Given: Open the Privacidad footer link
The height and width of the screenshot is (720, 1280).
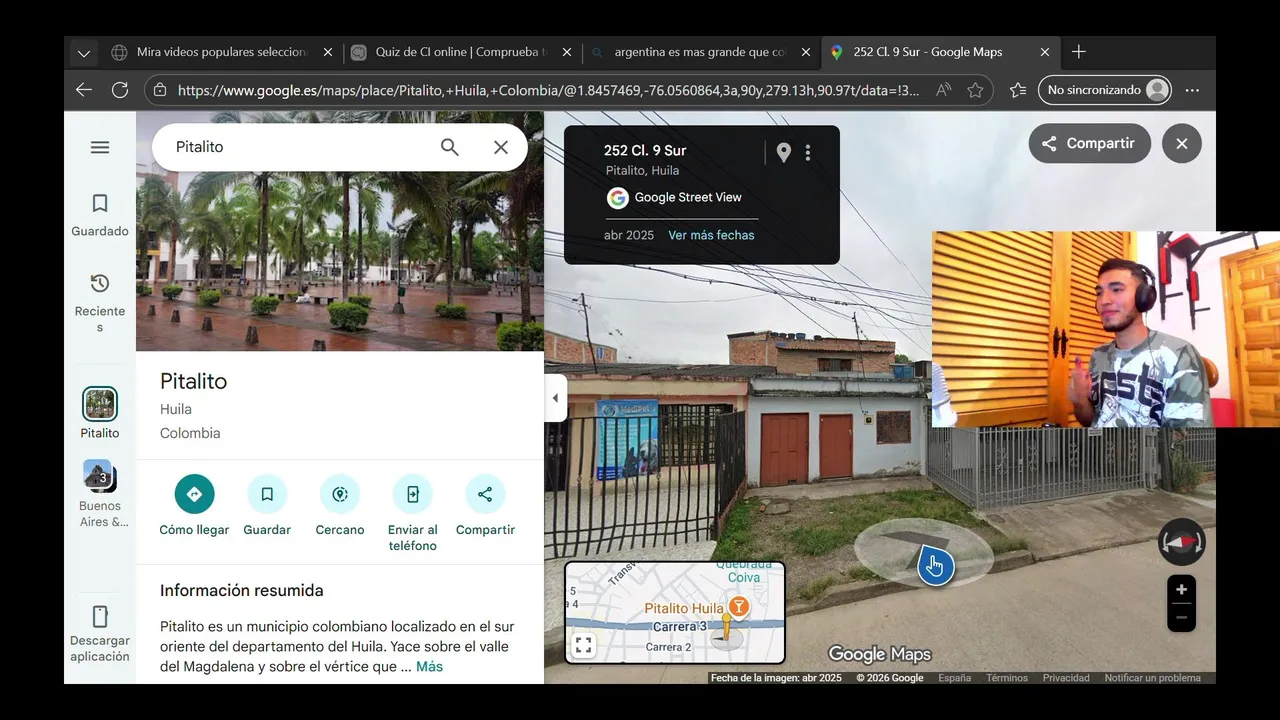Looking at the screenshot, I should click(1066, 678).
